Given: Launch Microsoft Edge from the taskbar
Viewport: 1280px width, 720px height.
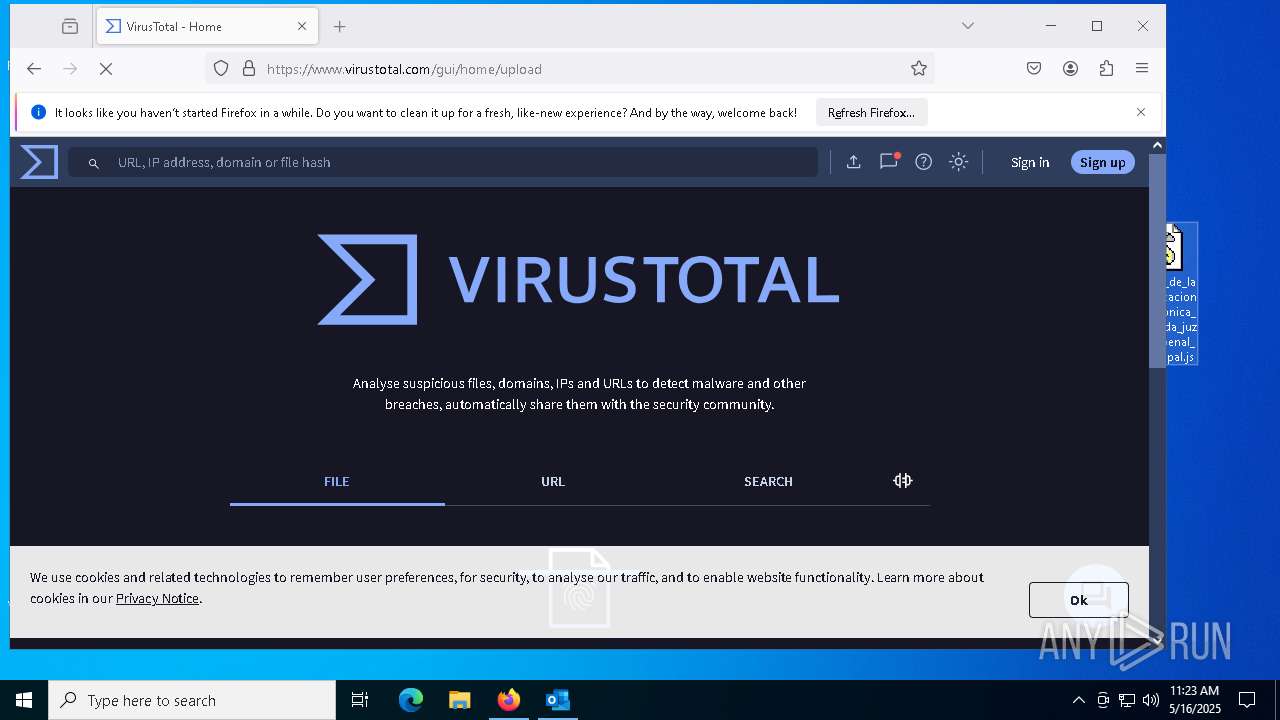Looking at the screenshot, I should click(411, 700).
